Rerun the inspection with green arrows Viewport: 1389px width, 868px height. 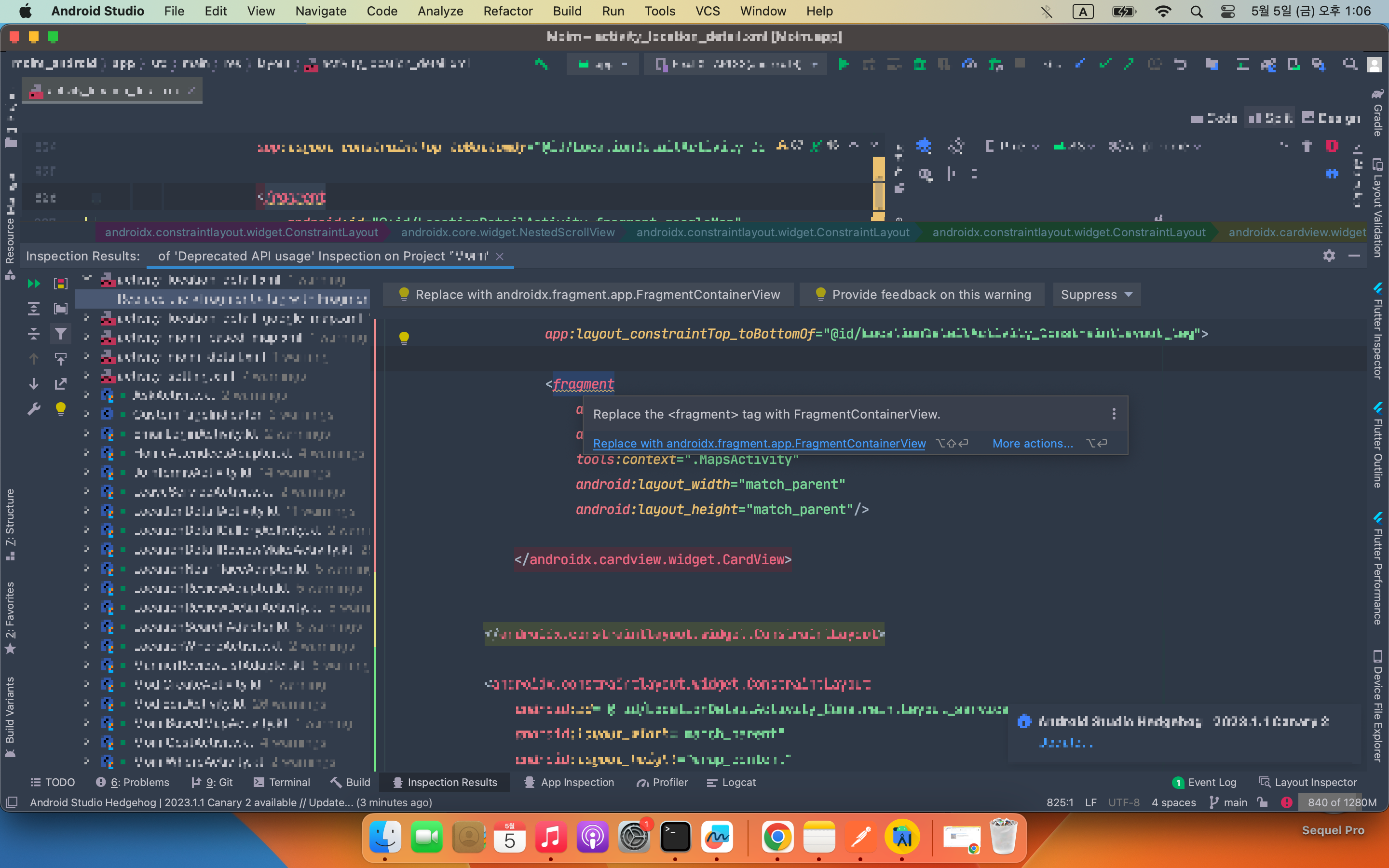[33, 284]
